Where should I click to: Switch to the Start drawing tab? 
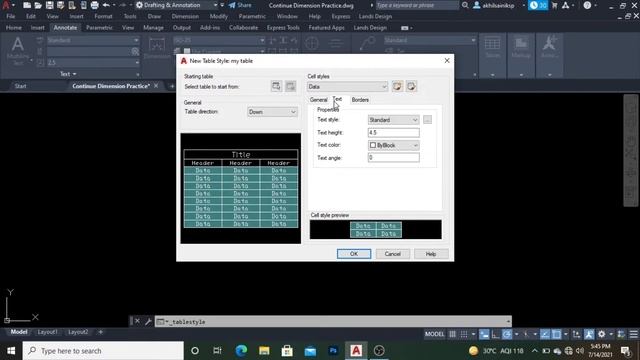click(20, 86)
